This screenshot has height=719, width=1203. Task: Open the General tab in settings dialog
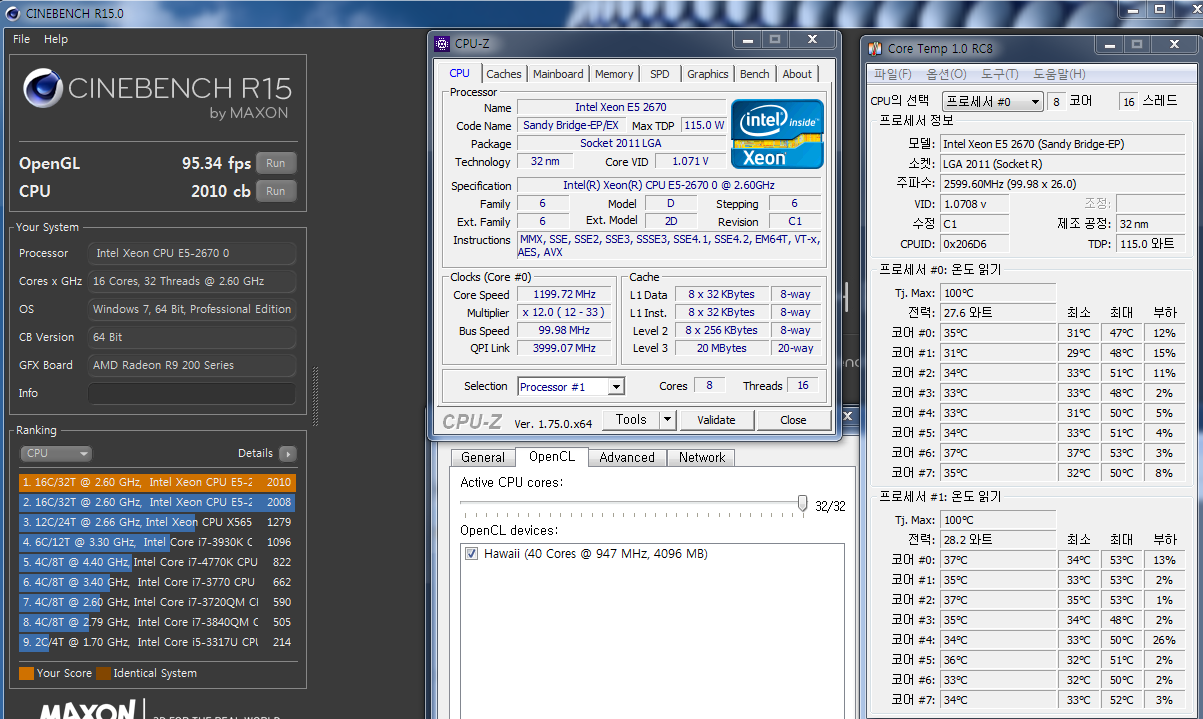click(483, 458)
